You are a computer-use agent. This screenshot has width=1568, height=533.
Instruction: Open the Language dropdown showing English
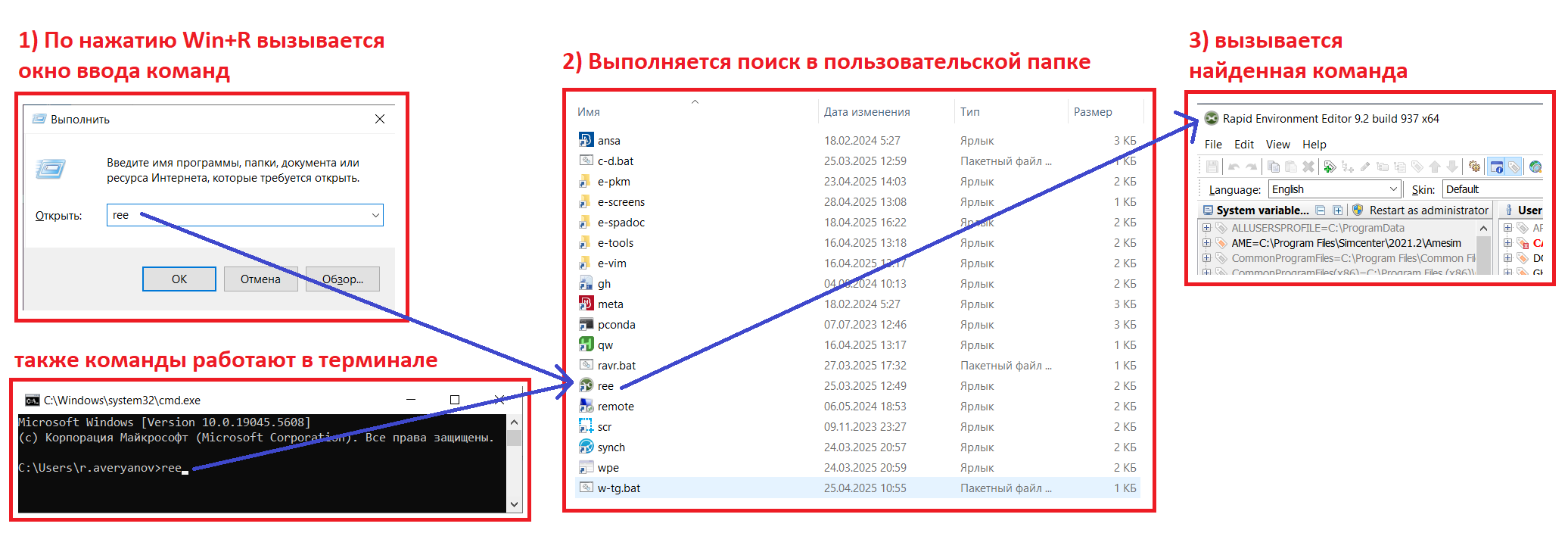point(1335,189)
